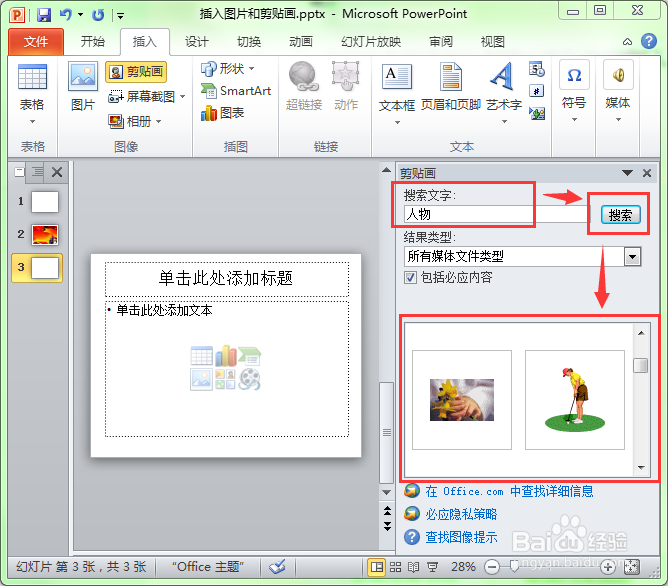This screenshot has height=586, width=668.
Task: Open Media (媒体) speaker icon
Action: click(618, 75)
